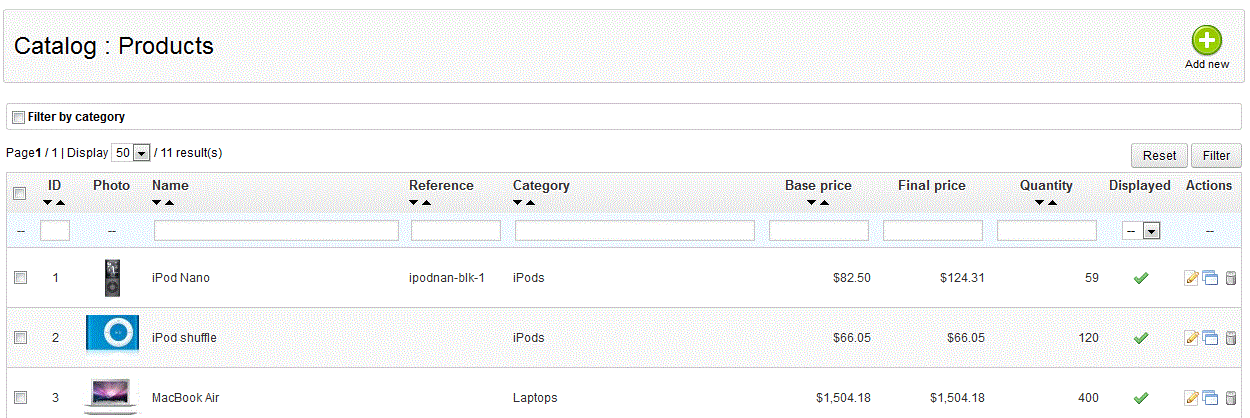1250x418 pixels.
Task: Check the select-all checkbox in table header
Action: tap(19, 194)
